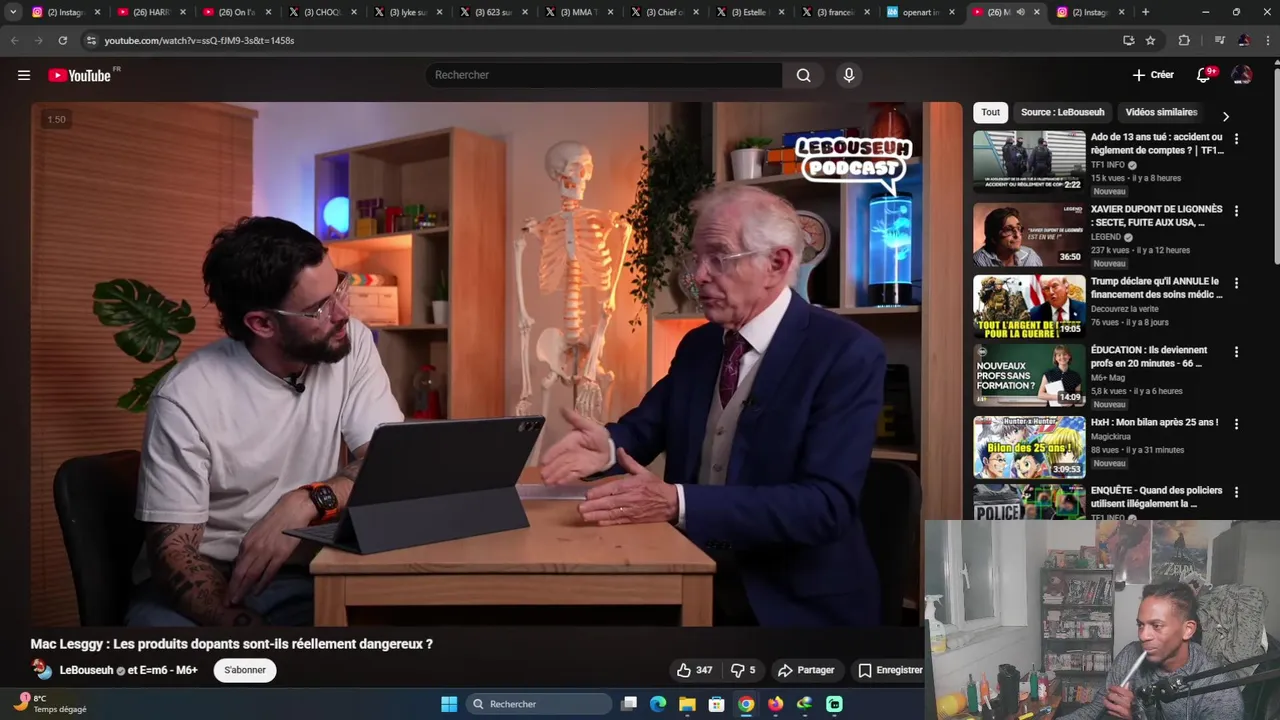Image resolution: width=1280 pixels, height=720 pixels.
Task: Open Trump 'ANNULE le financement' thumbnail
Action: 1029,306
